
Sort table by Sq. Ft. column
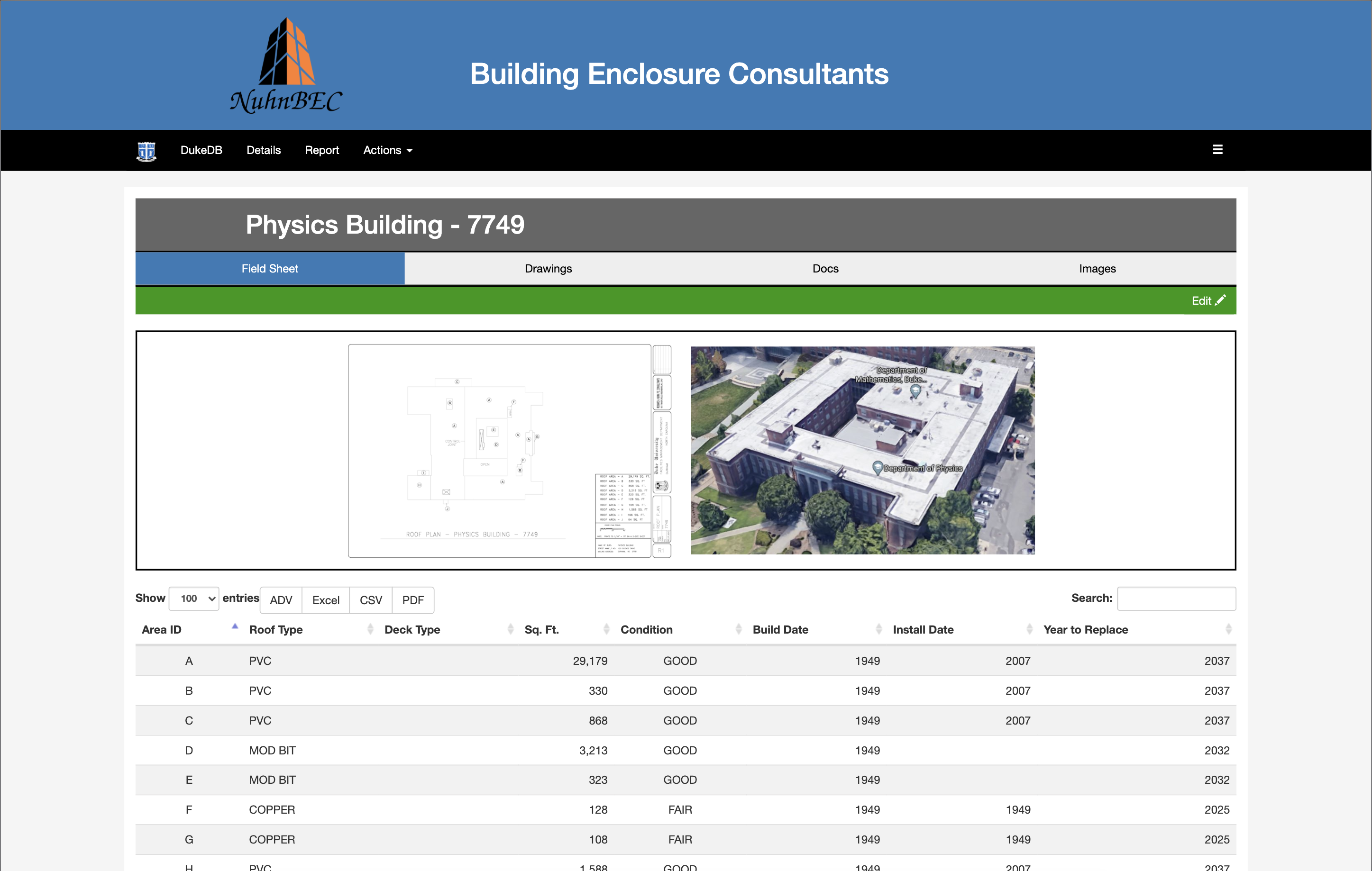[x=541, y=629]
